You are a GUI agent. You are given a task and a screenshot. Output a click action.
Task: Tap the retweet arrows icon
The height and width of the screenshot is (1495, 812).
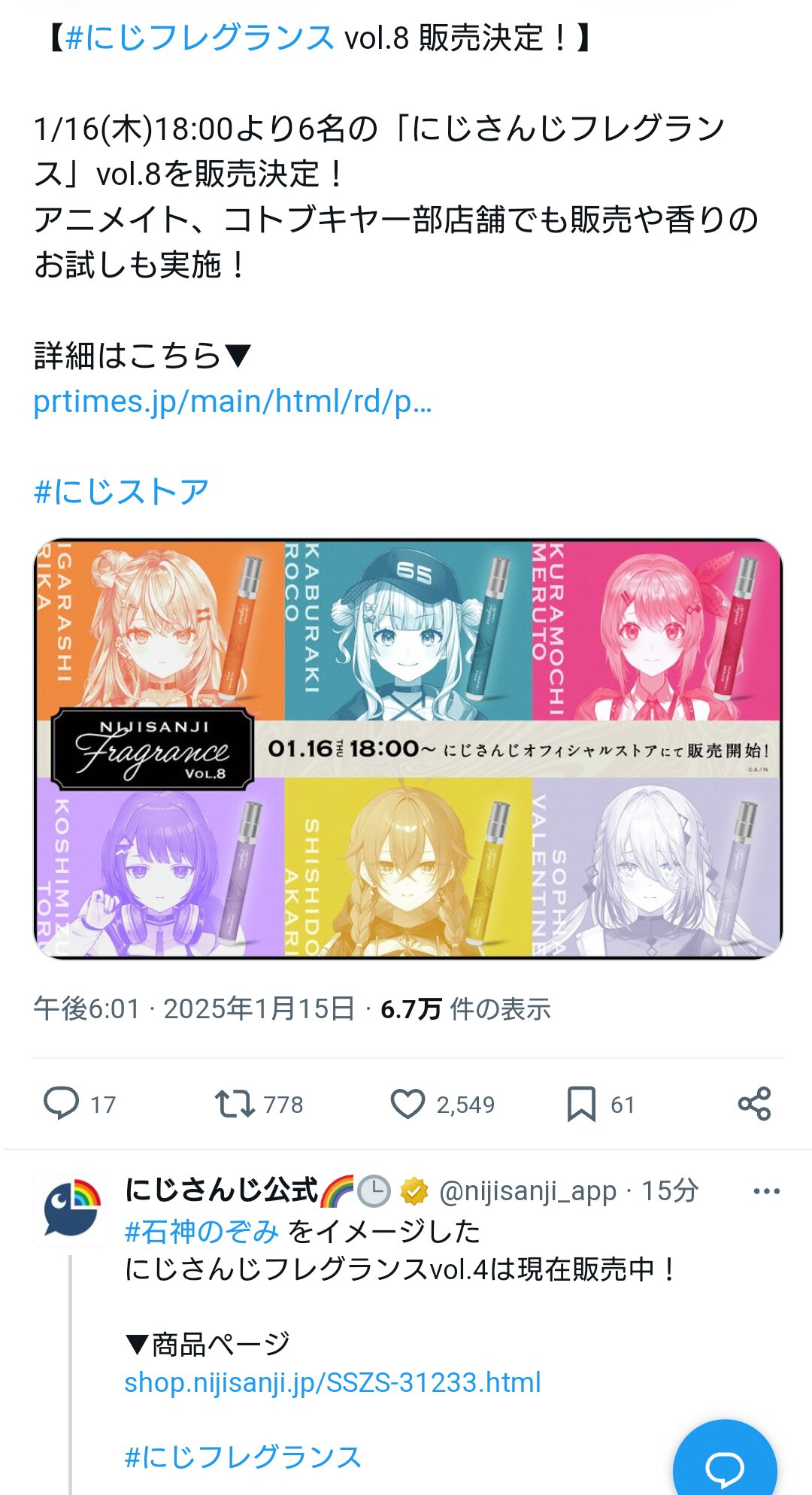(x=235, y=1104)
